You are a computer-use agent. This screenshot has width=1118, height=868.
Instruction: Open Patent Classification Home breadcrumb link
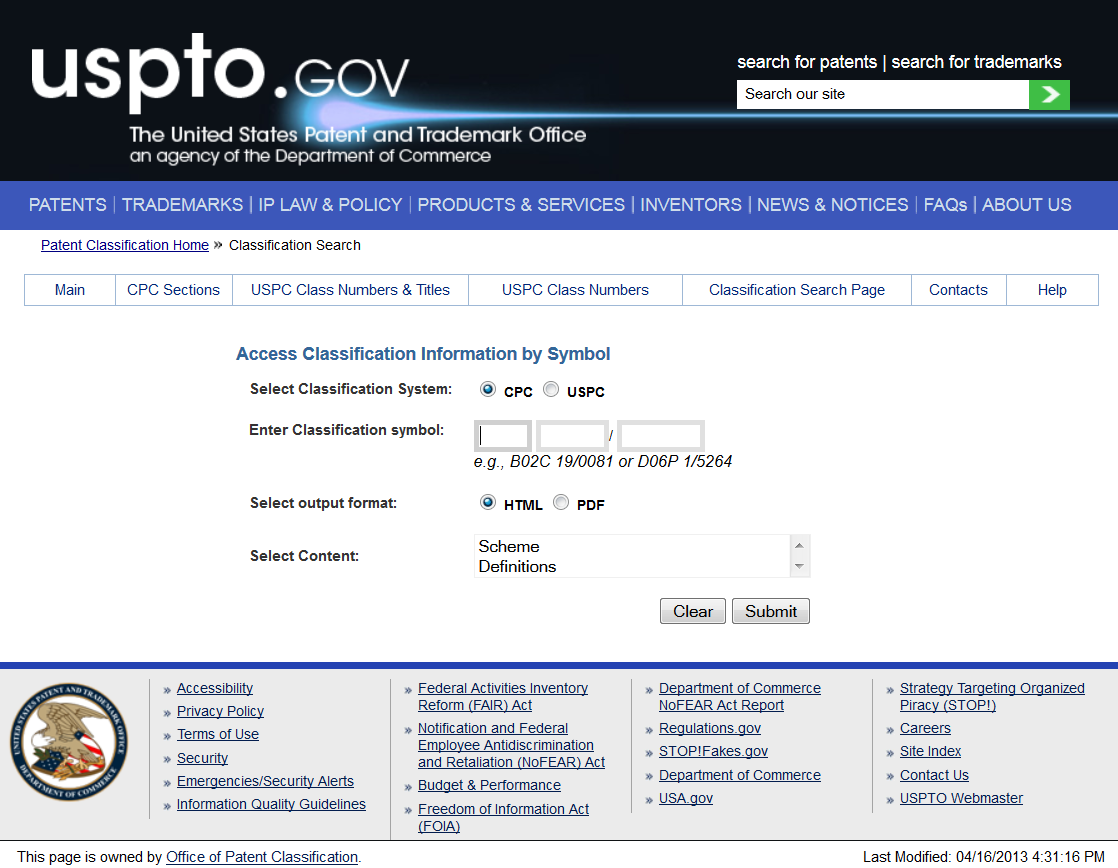pyautogui.click(x=125, y=245)
